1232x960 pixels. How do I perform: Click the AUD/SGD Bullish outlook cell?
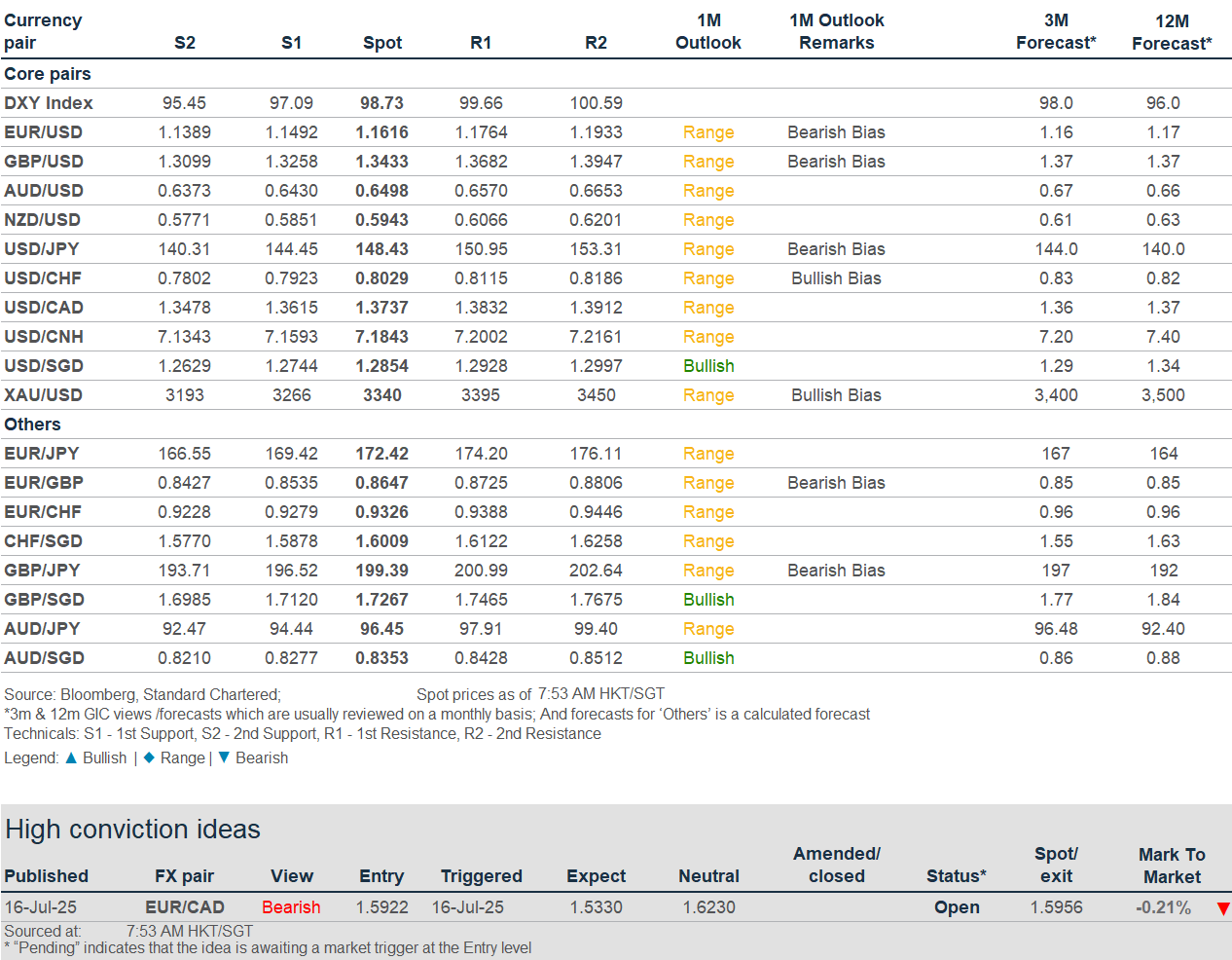(x=708, y=658)
